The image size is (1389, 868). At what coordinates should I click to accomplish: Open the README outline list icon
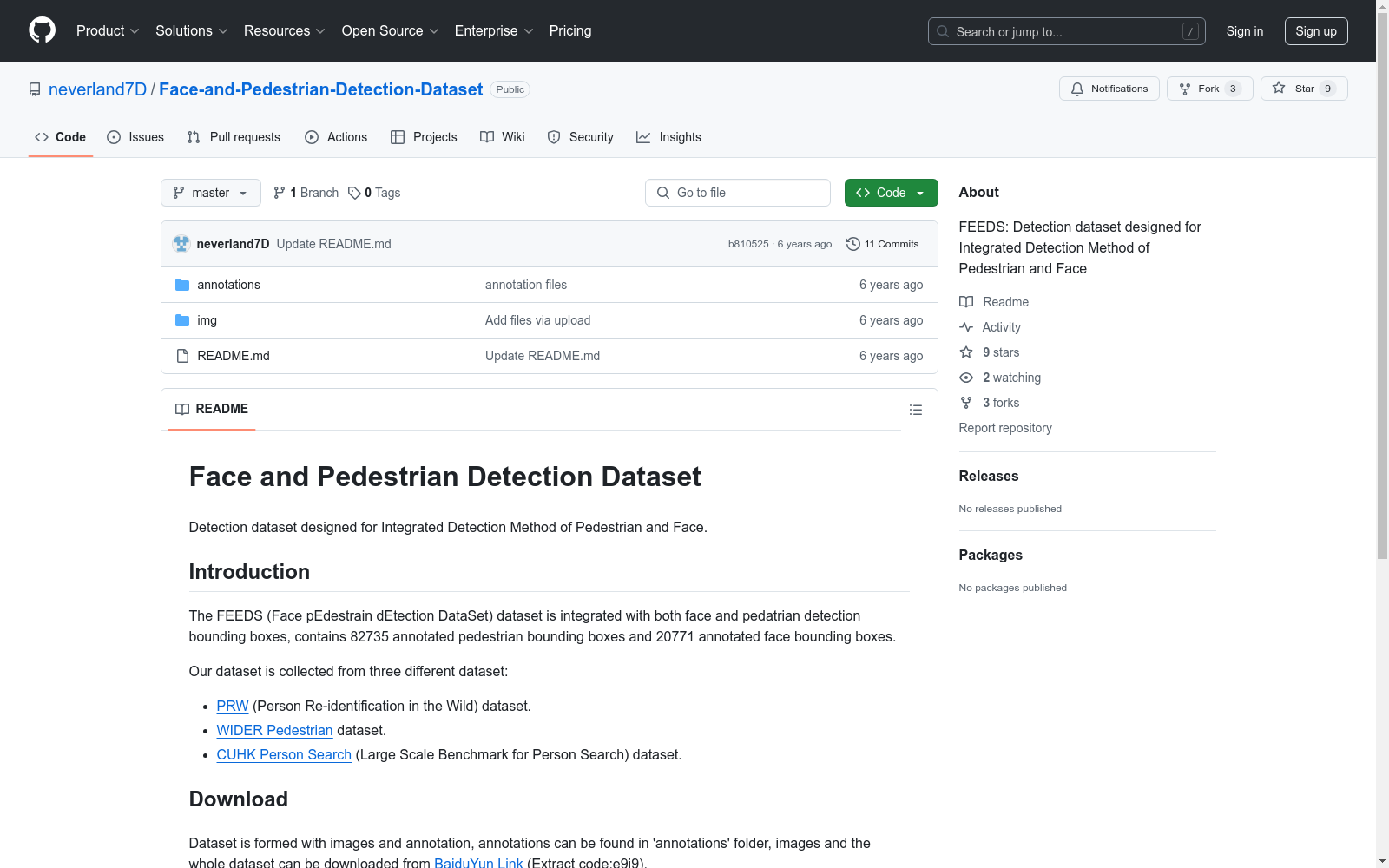(916, 410)
